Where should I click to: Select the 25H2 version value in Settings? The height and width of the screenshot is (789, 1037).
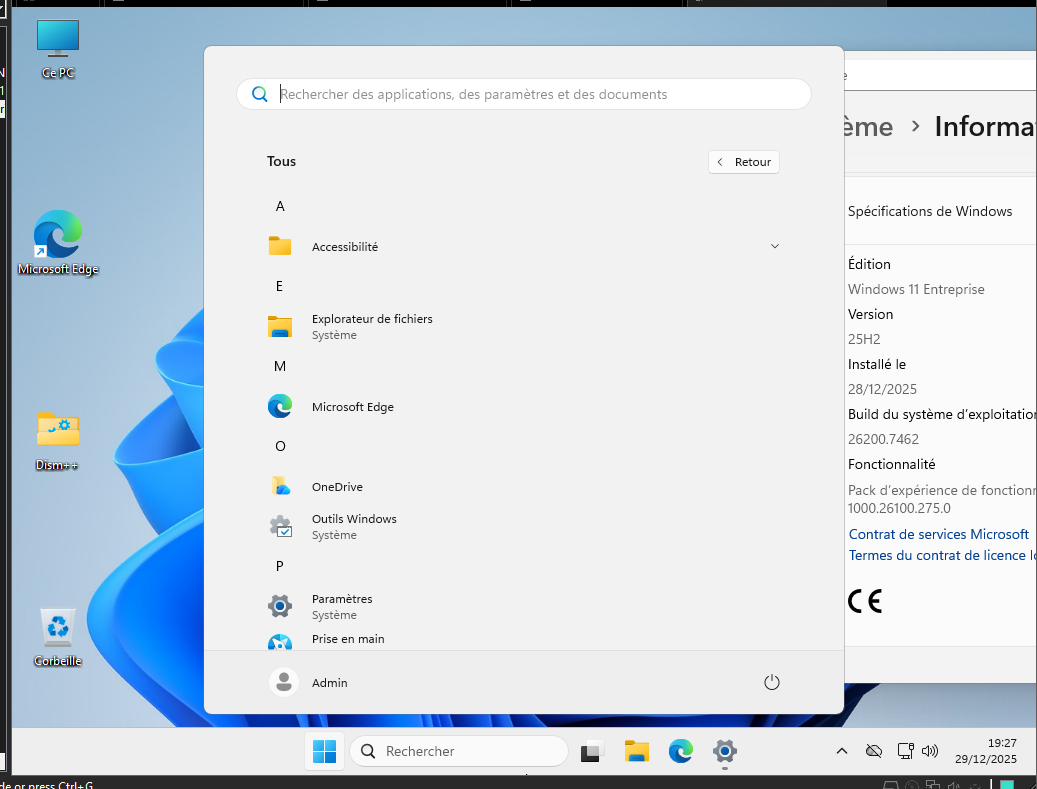coord(864,339)
